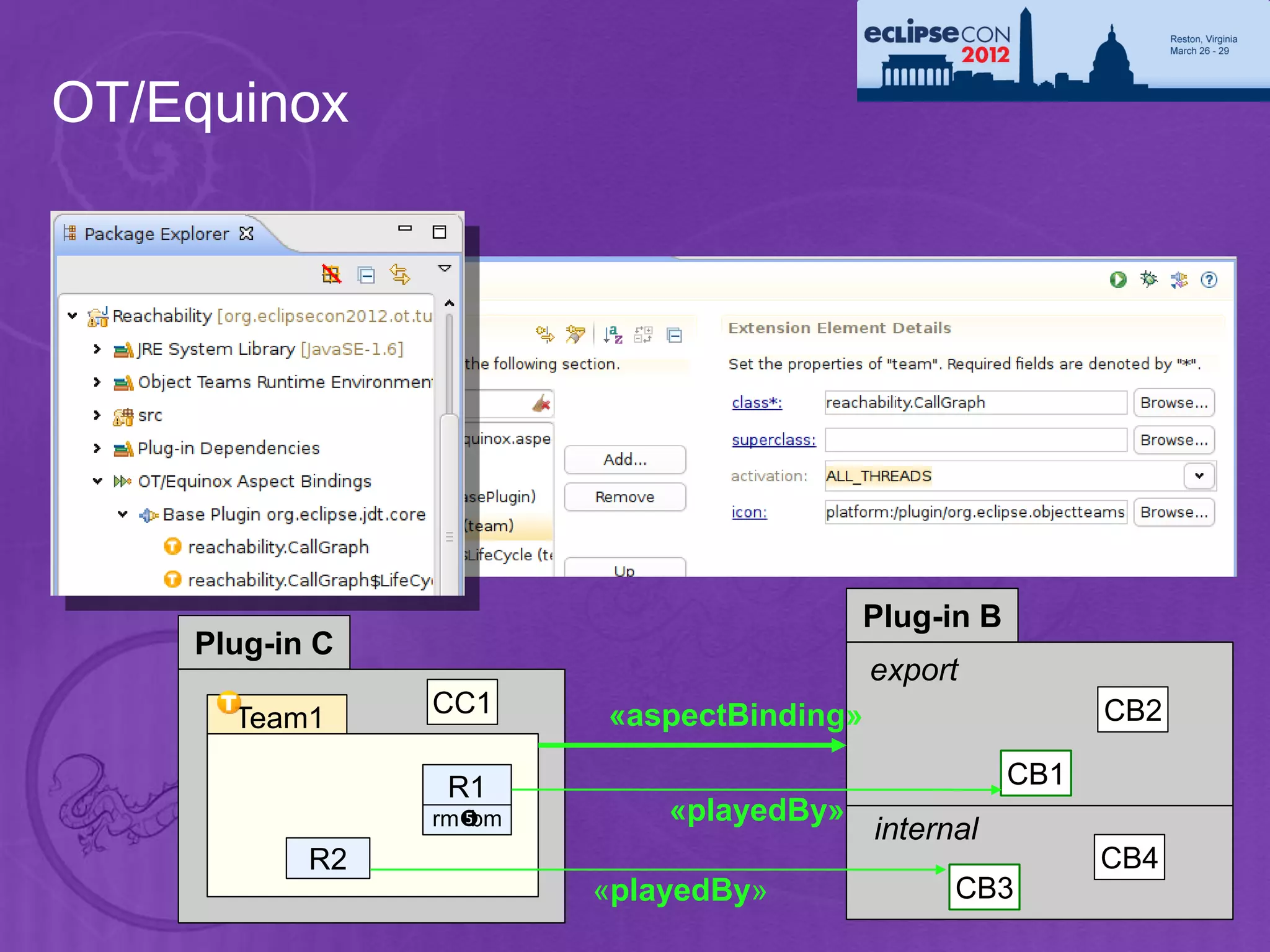Click the red crossed filter toolbar icon
Screen dimensions: 1270x952
pos(331,274)
